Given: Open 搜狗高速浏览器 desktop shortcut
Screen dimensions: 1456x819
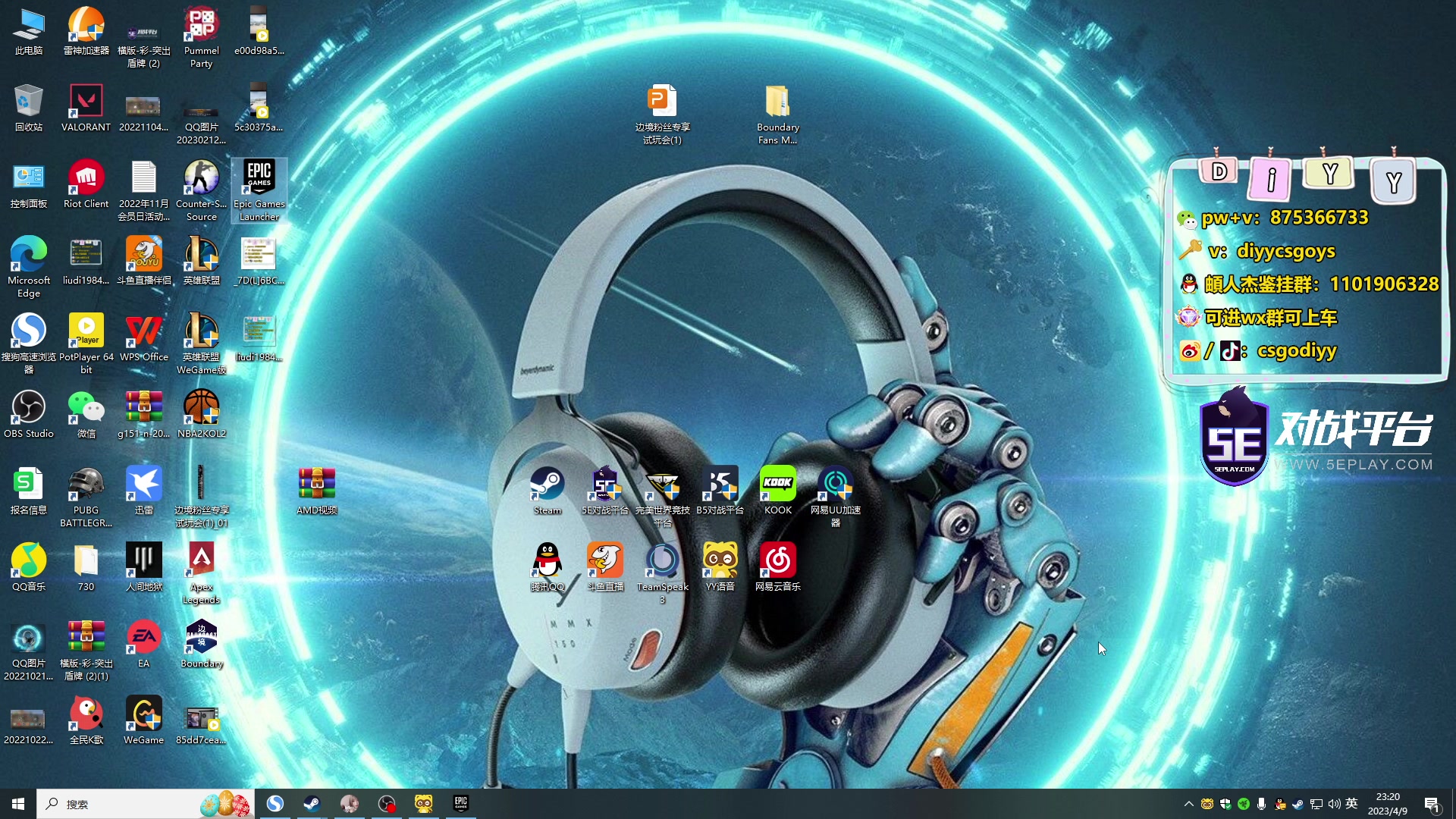Looking at the screenshot, I should pyautogui.click(x=28, y=343).
